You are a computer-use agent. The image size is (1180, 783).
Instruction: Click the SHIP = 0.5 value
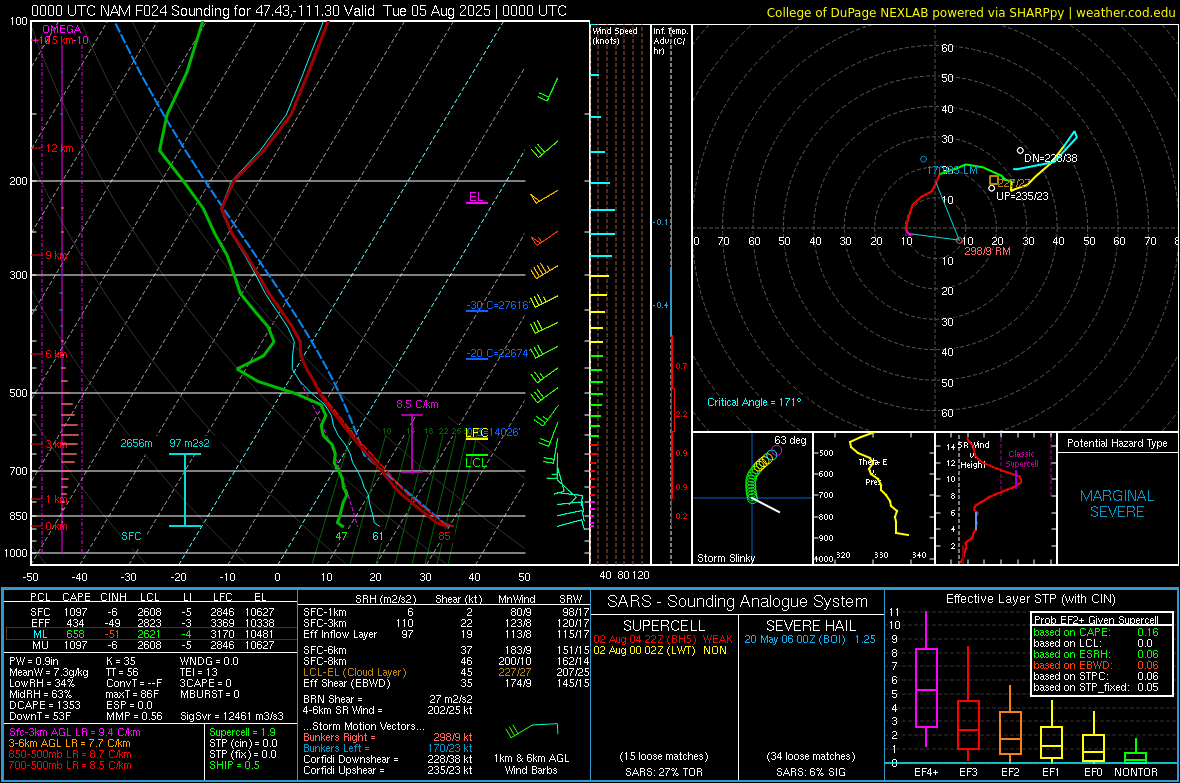234,765
